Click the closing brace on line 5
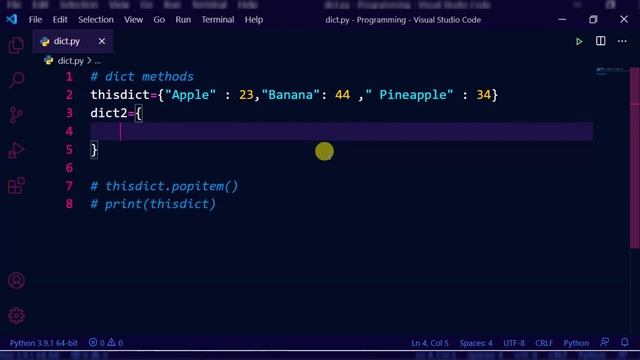The height and width of the screenshot is (360, 640). 94,150
